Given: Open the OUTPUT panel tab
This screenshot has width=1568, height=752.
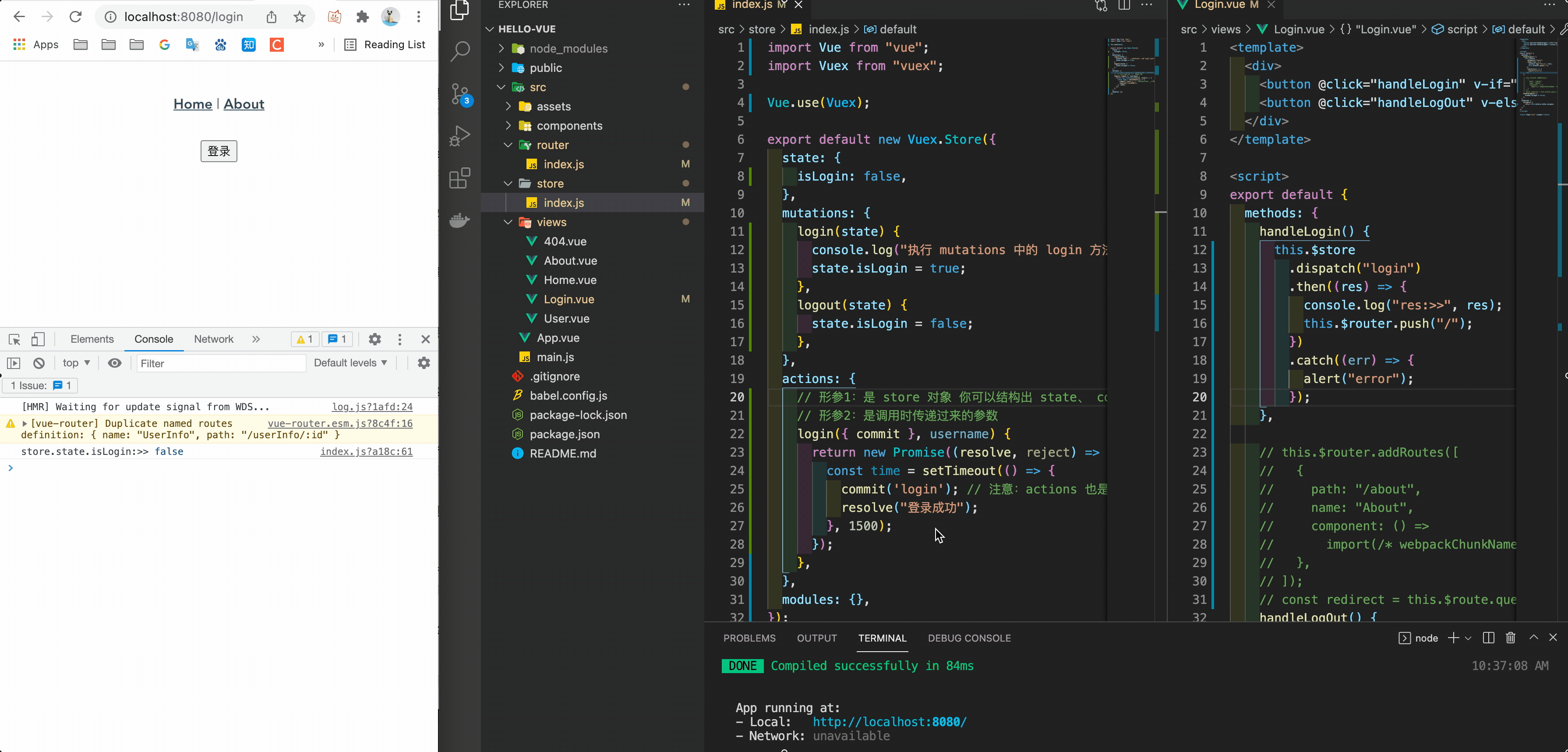Looking at the screenshot, I should [x=817, y=638].
